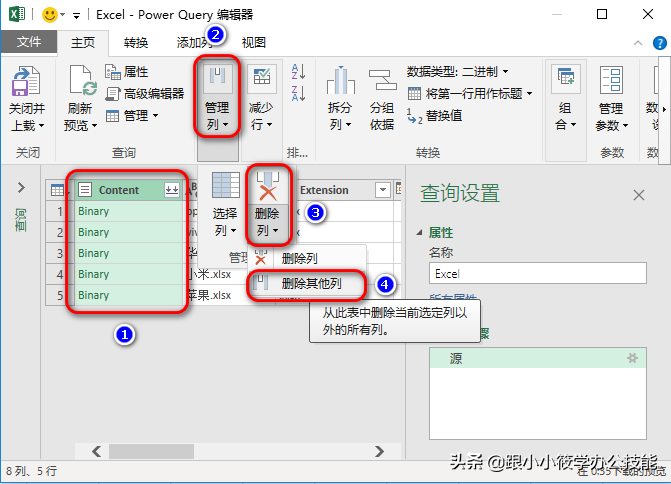Open the File (文件) tab
This screenshot has width=671, height=484.
[29, 42]
